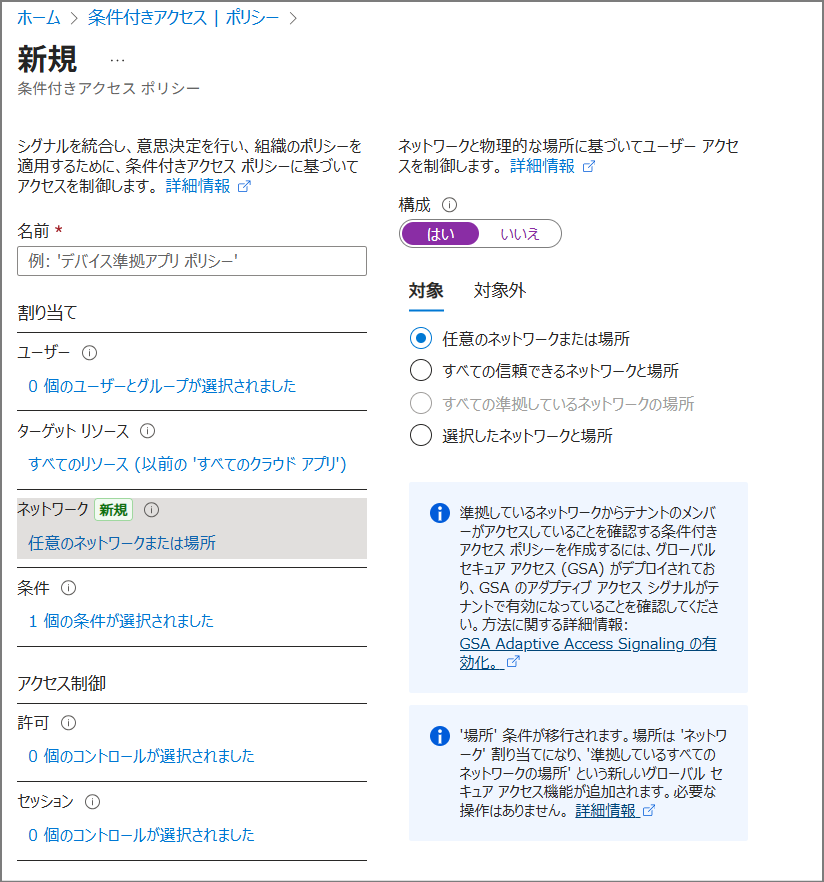Set the 構成 toggle to はい
824x882 pixels.
[x=440, y=233]
